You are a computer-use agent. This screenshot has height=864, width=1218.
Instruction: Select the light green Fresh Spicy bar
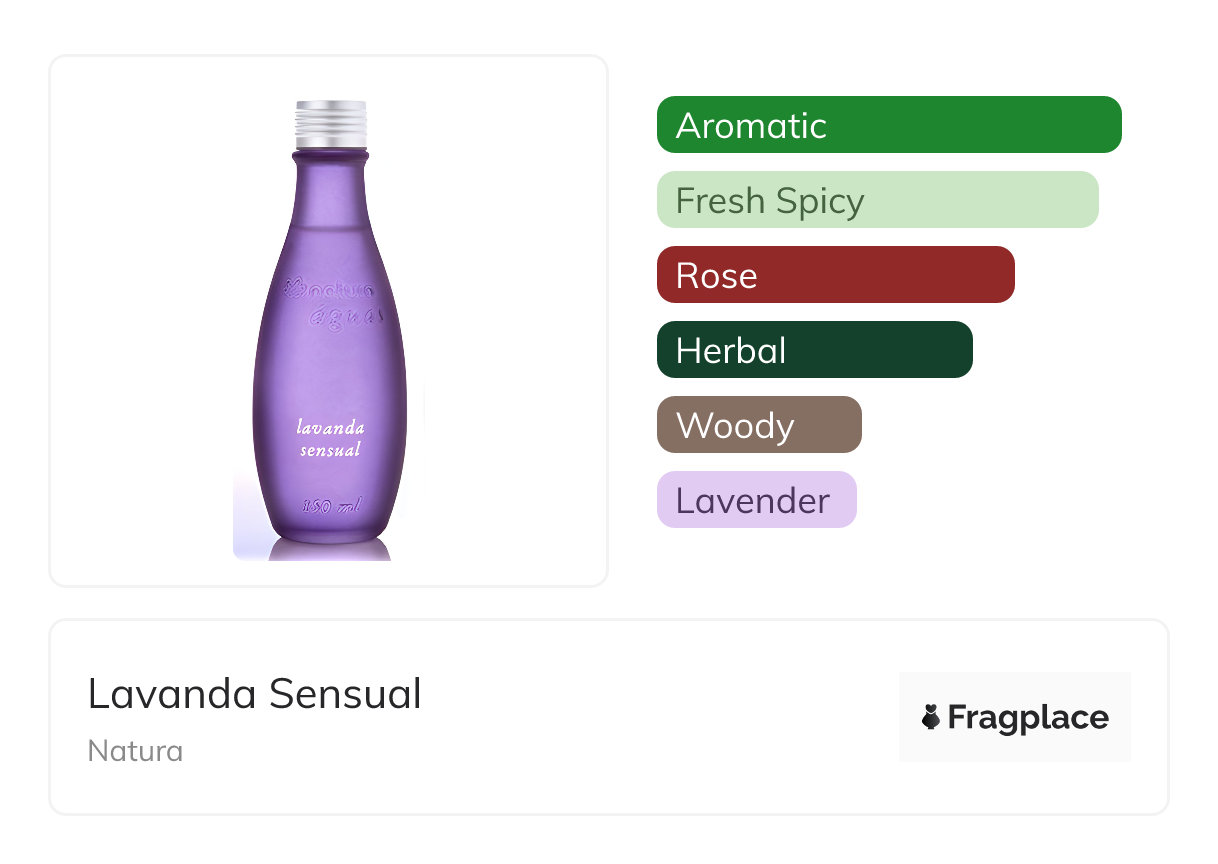pos(877,200)
